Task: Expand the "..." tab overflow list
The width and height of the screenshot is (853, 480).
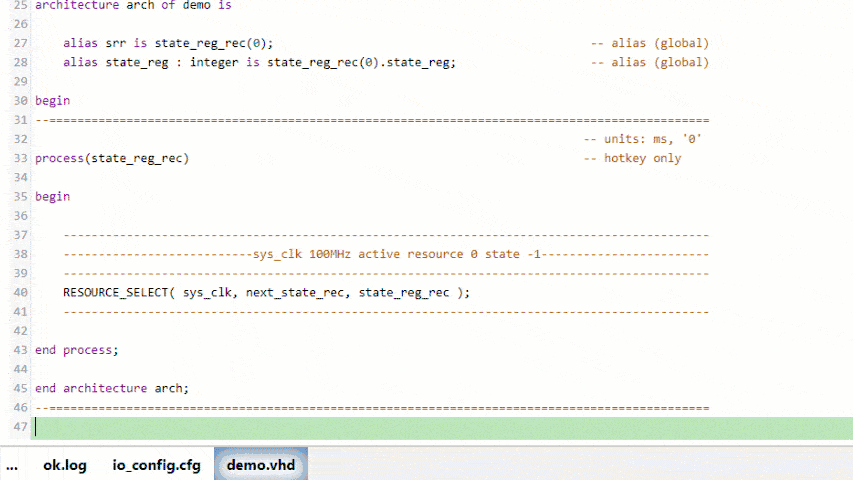Action: 12,465
